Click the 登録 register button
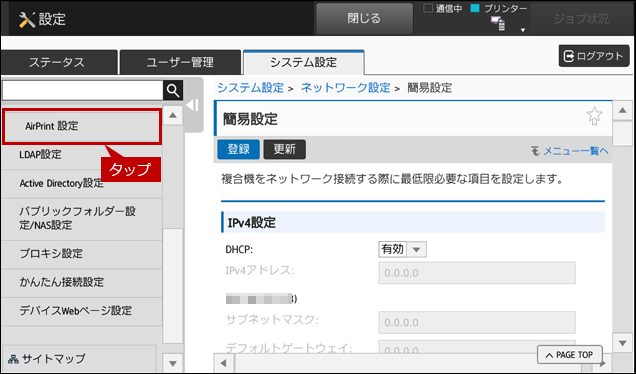636x374 pixels. click(x=238, y=149)
